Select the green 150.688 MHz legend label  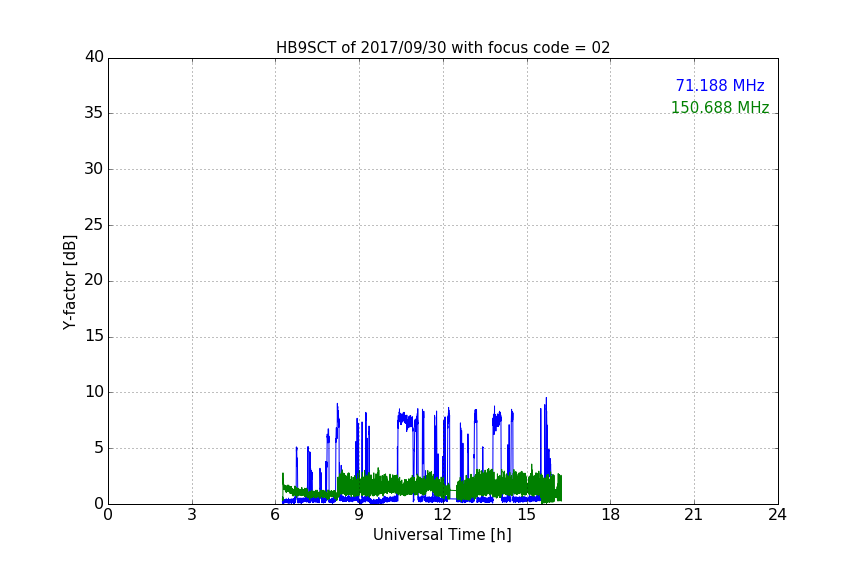(720, 107)
